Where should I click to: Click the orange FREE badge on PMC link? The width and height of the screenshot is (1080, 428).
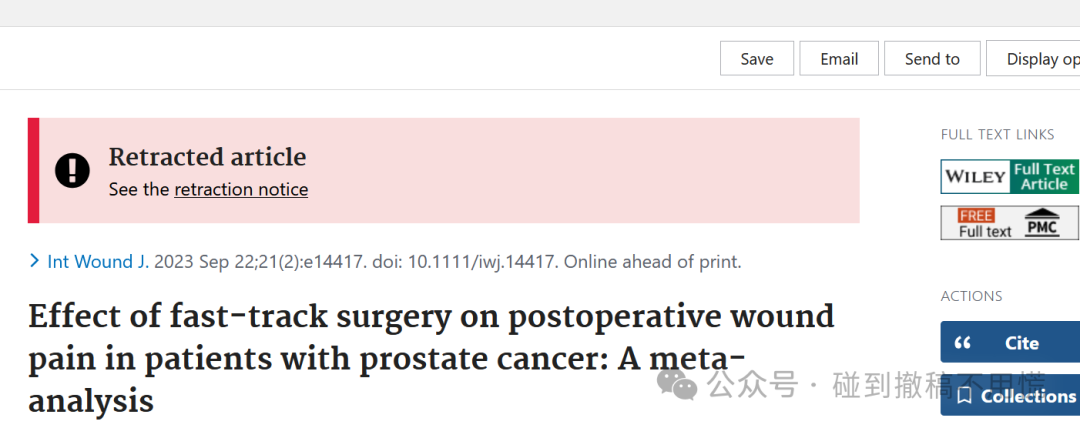tap(976, 216)
